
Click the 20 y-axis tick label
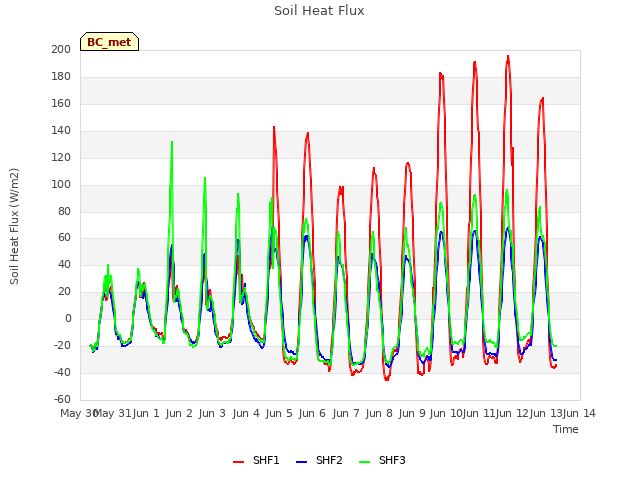(x=64, y=291)
